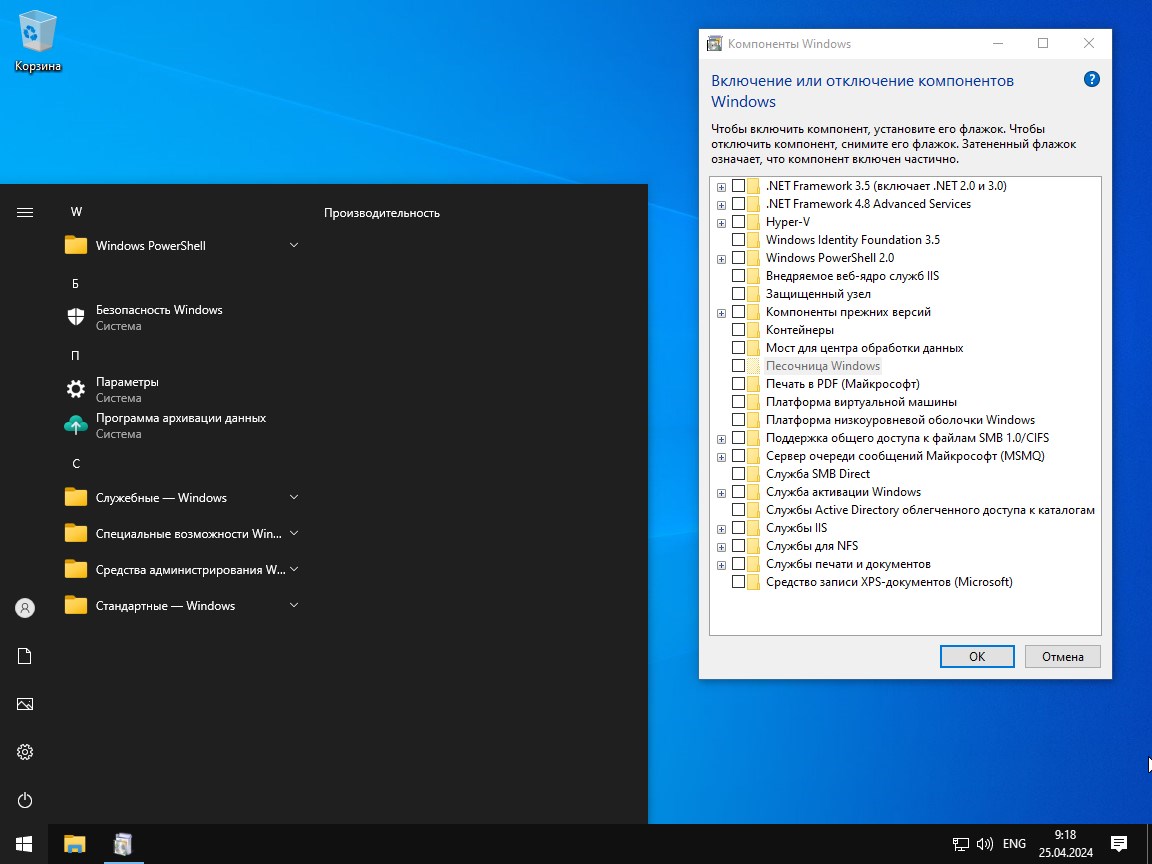The image size is (1152, 864).
Task: Click folder icon beside Контейнеры
Action: click(x=754, y=330)
